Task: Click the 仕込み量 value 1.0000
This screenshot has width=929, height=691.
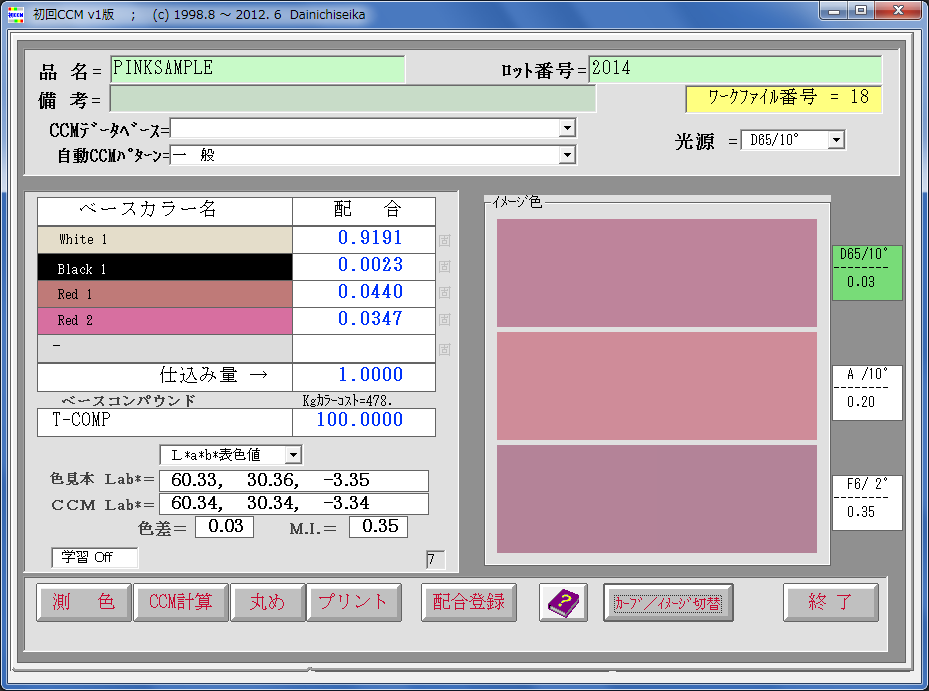Action: pyautogui.click(x=364, y=376)
